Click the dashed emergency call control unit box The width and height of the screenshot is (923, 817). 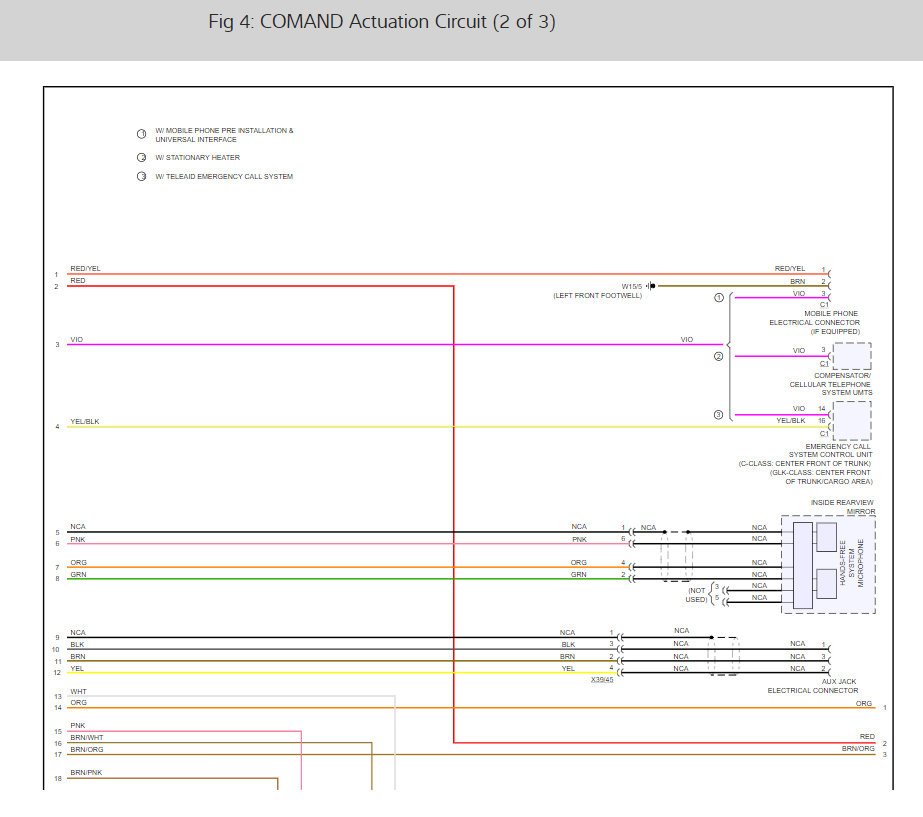point(852,421)
